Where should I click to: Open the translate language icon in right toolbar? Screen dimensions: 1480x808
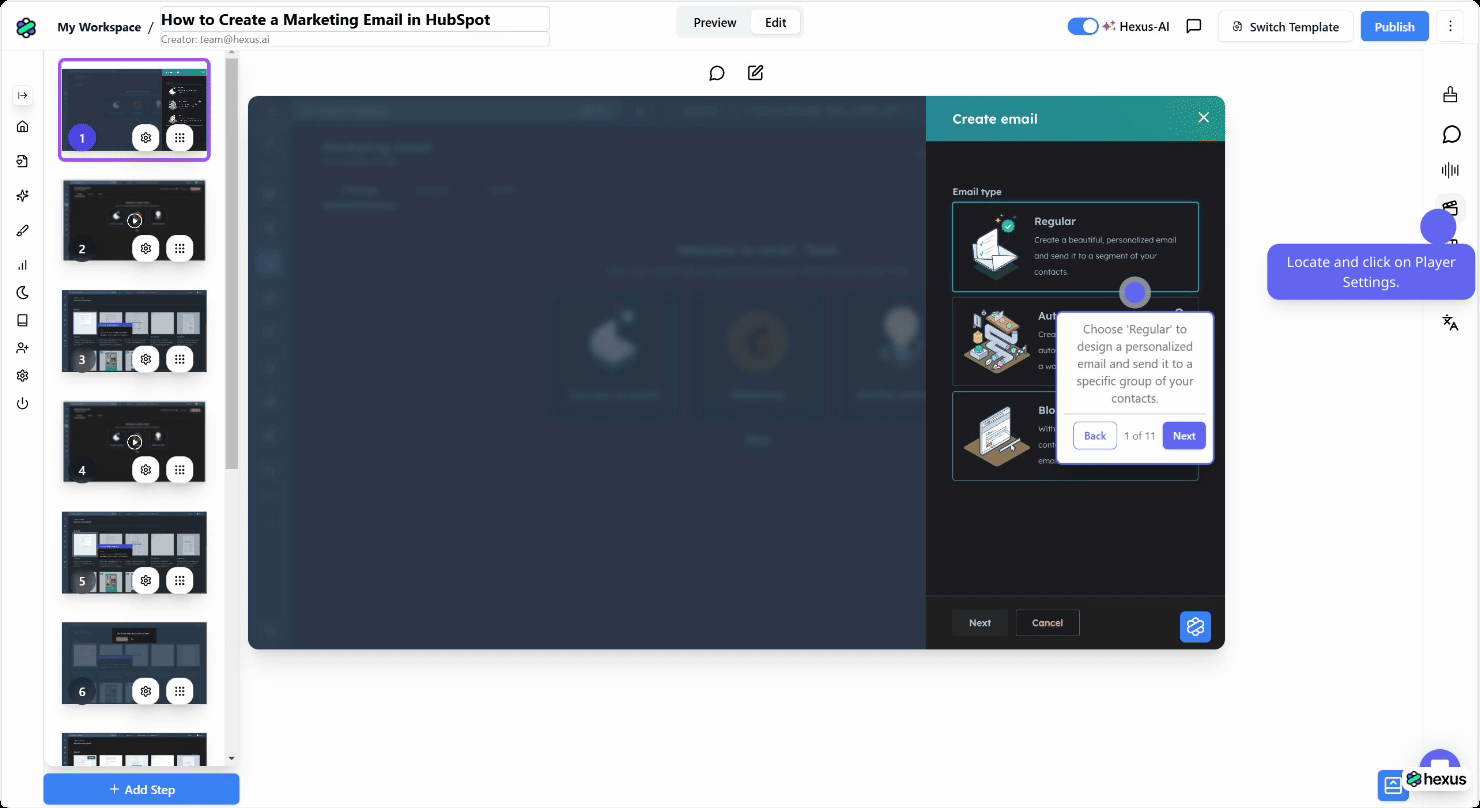click(x=1450, y=323)
